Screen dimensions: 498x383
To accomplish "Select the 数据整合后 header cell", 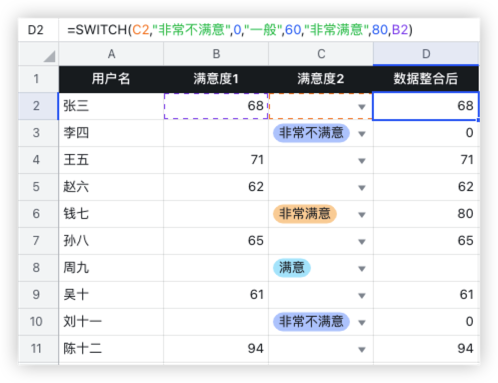I will (x=426, y=79).
